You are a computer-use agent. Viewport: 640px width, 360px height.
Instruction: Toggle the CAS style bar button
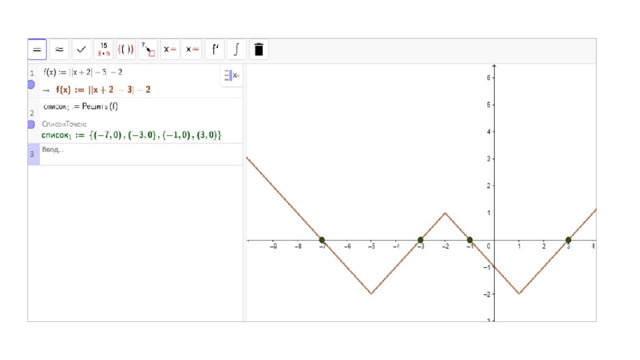pyautogui.click(x=231, y=76)
